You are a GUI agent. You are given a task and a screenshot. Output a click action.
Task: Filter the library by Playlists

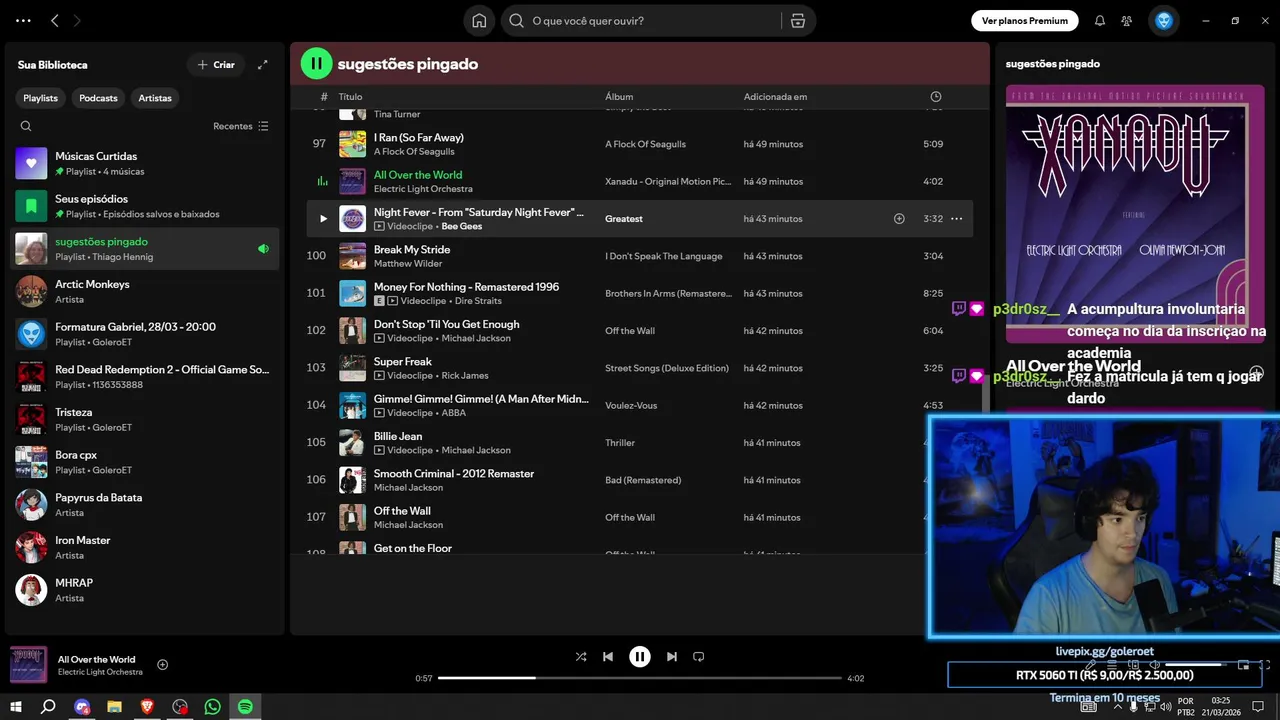coord(41,98)
